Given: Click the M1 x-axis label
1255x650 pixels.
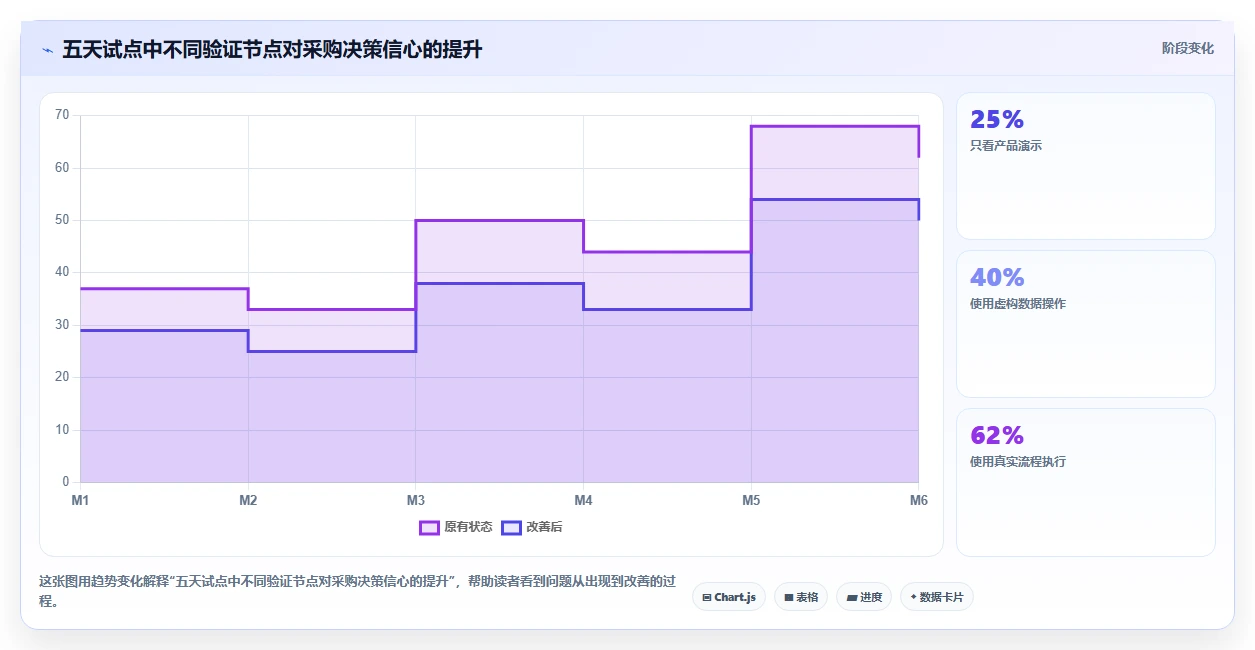Looking at the screenshot, I should pos(80,500).
